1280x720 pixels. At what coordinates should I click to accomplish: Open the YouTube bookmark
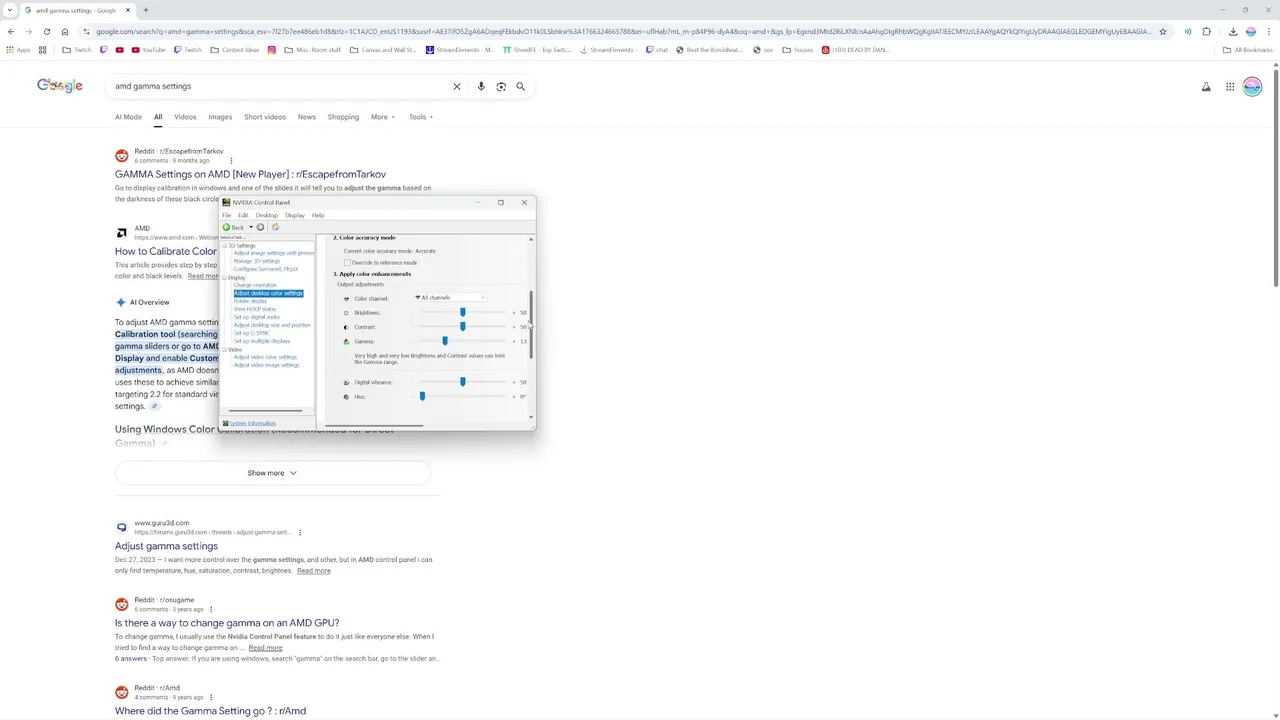[x=147, y=50]
